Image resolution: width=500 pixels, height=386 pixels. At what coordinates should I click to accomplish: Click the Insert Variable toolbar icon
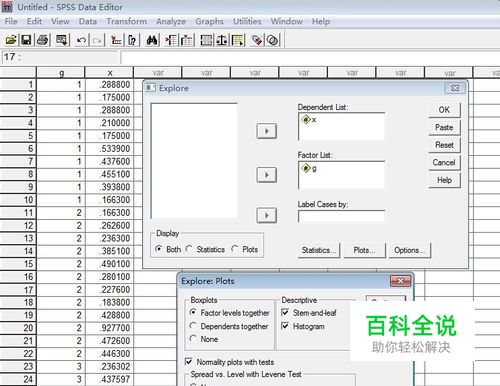187,40
